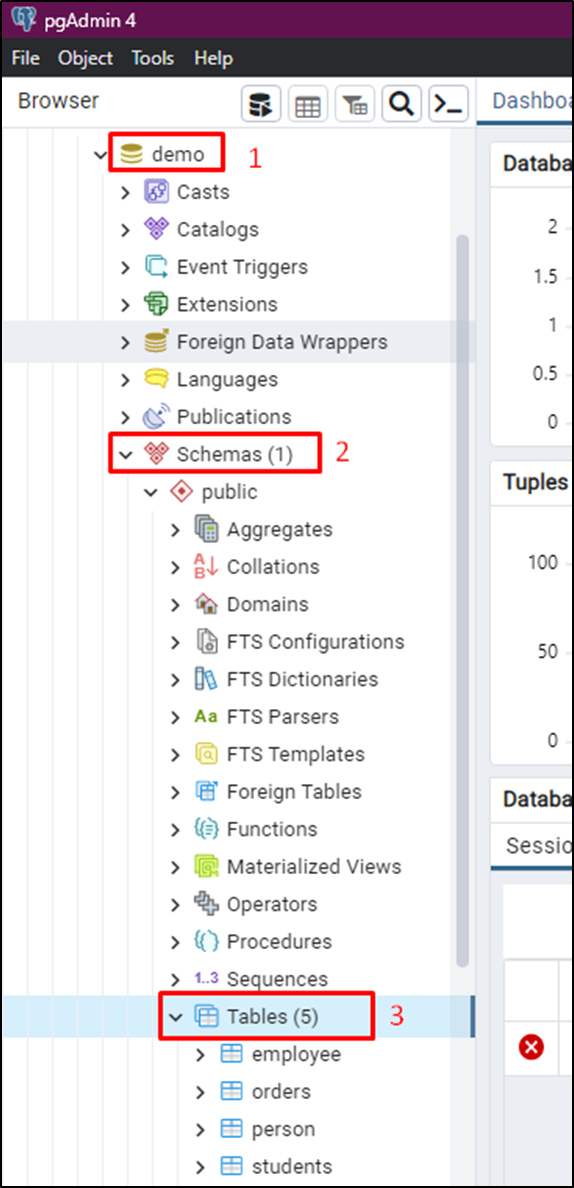Viewport: 574px width, 1188px height.
Task: Collapse the Schemas (1) node
Action: click(125, 454)
